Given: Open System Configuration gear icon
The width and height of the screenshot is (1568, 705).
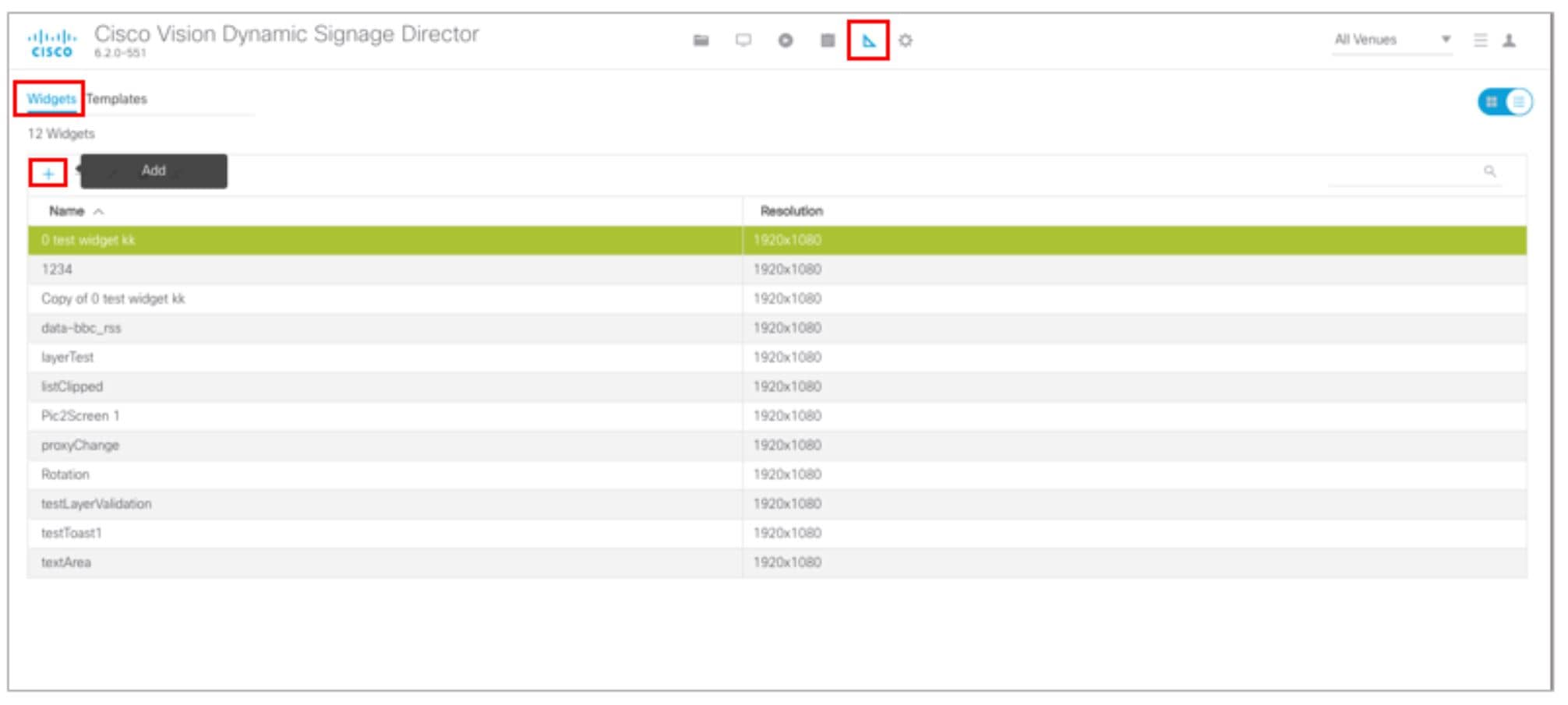Looking at the screenshot, I should coord(905,39).
